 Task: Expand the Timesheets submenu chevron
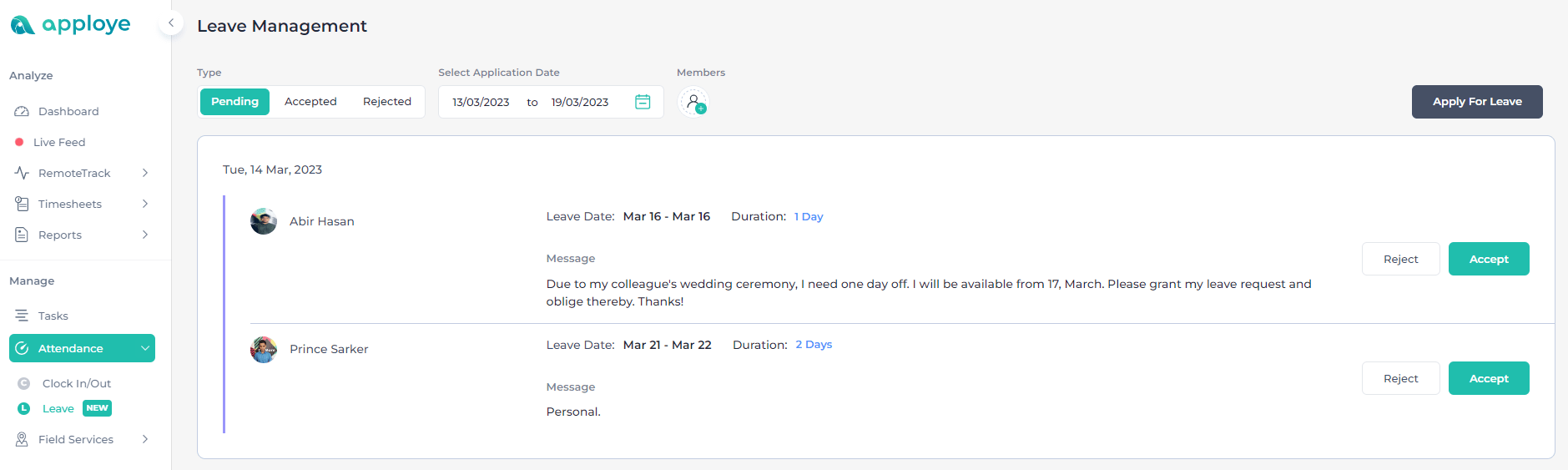coord(145,204)
